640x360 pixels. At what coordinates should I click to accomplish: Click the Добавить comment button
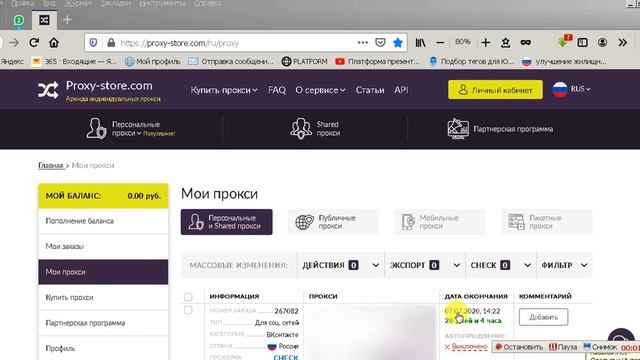click(543, 317)
